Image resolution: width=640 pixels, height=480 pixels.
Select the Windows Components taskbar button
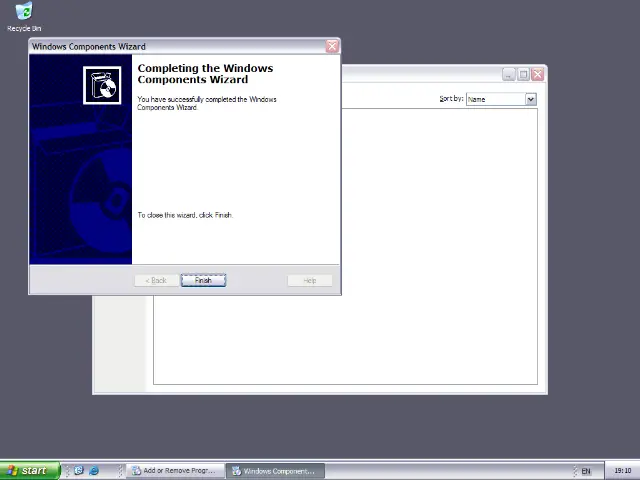(276, 471)
